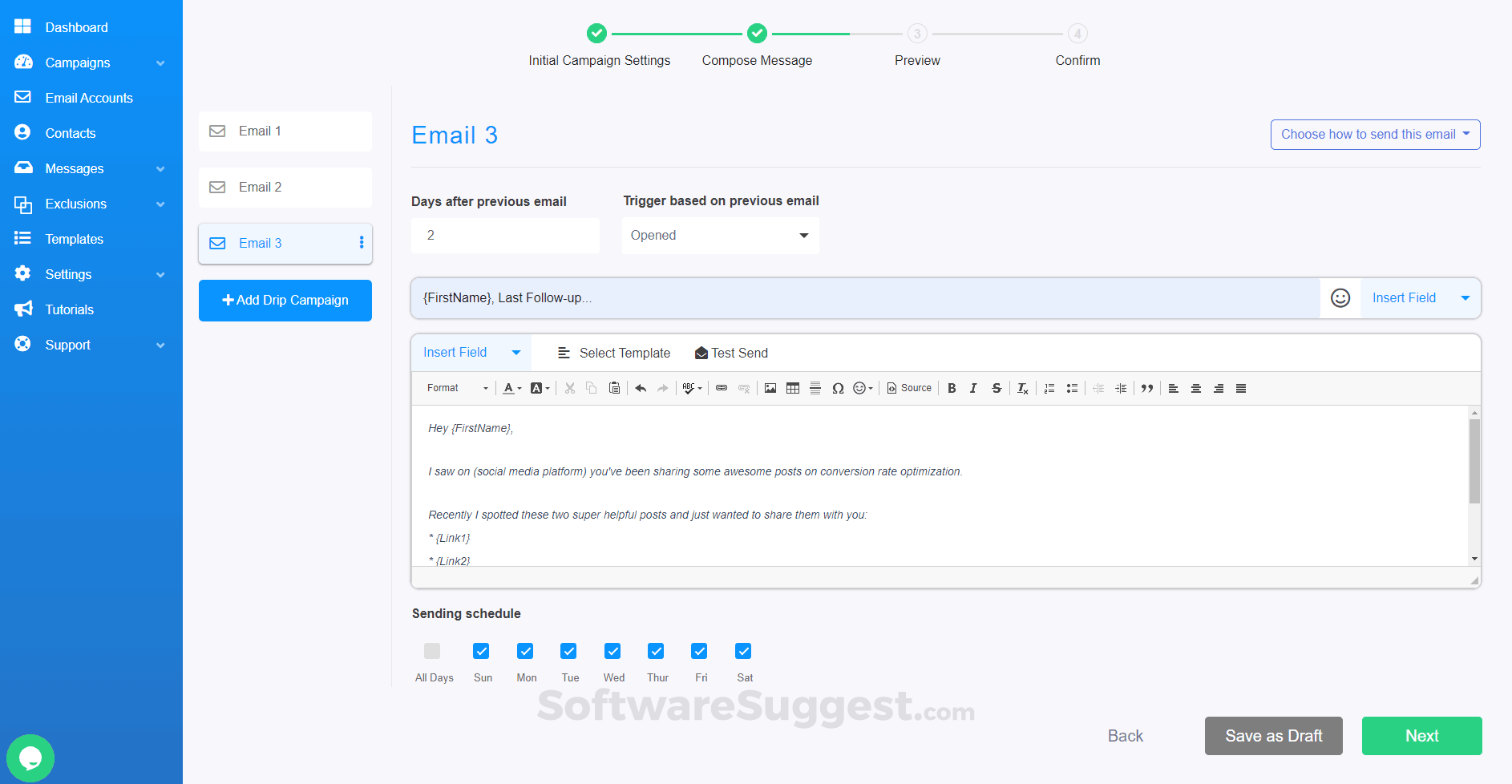This screenshot has width=1512, height=784.
Task: Switch to the Email 1 tab
Action: click(x=285, y=131)
